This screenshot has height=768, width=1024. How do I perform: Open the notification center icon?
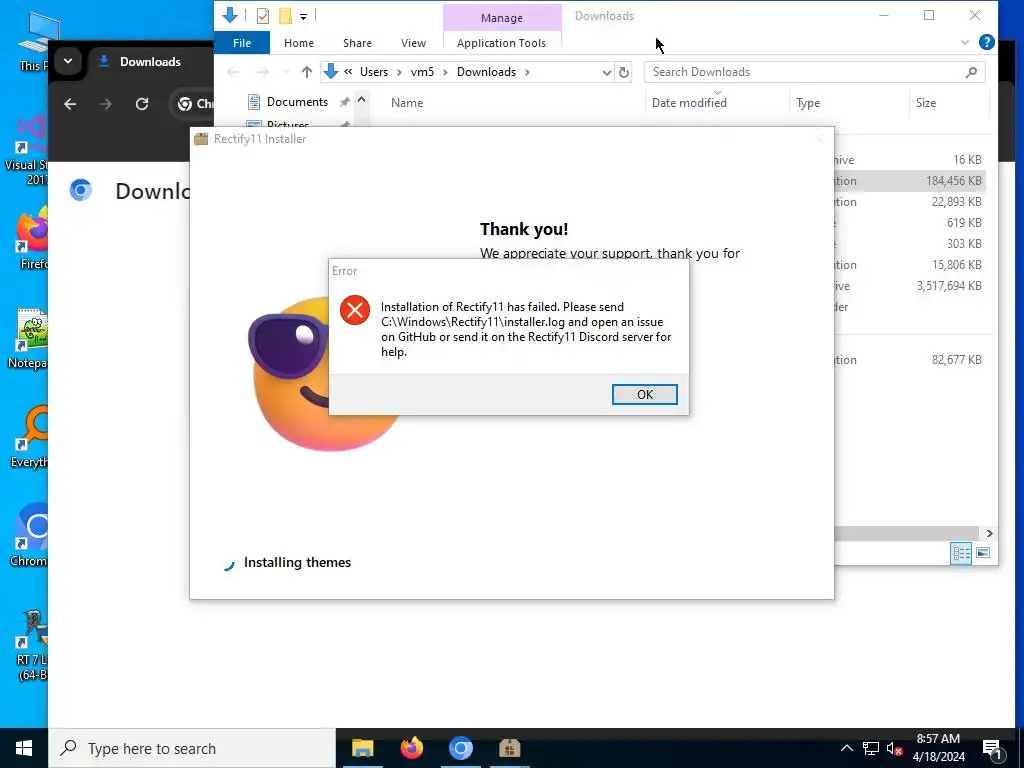point(992,749)
